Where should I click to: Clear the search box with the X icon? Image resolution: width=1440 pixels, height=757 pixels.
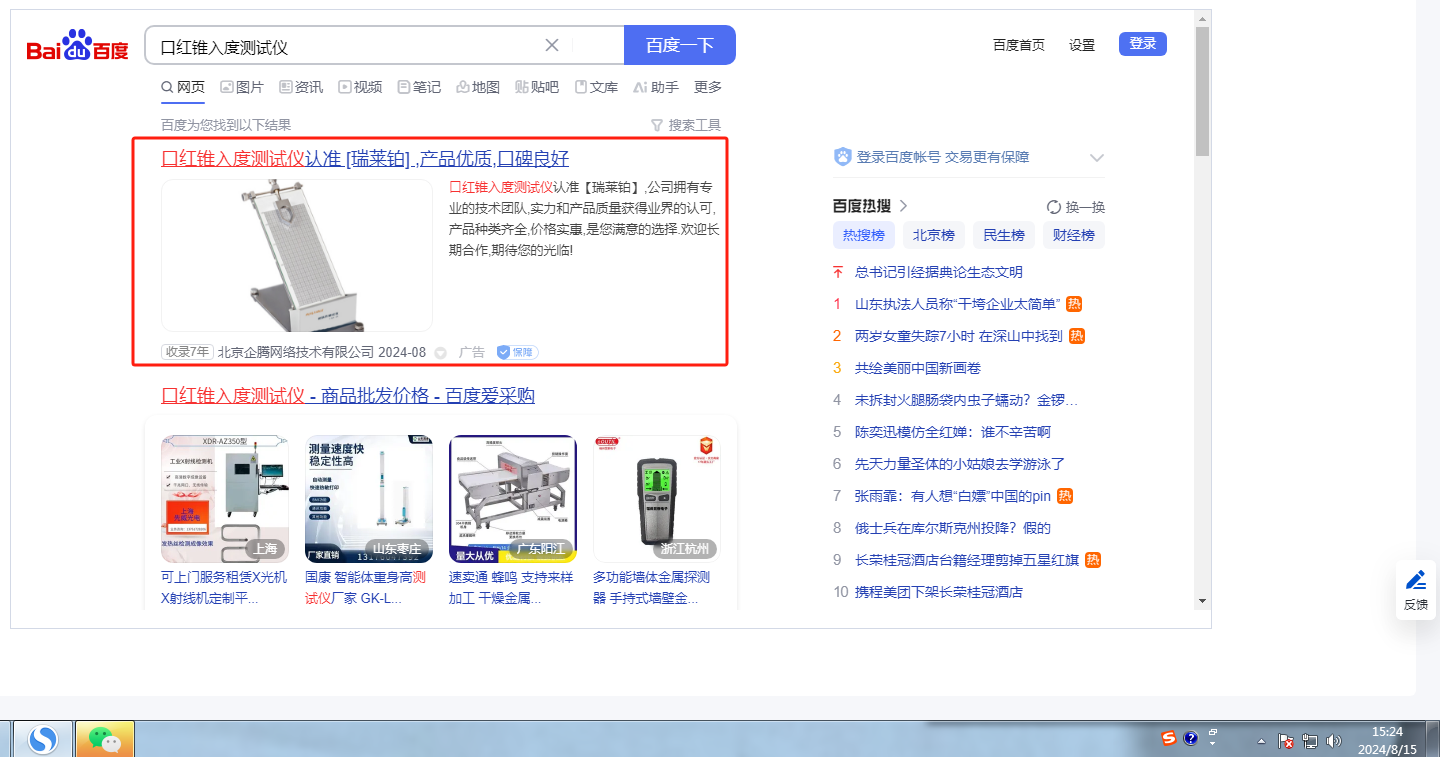click(552, 45)
